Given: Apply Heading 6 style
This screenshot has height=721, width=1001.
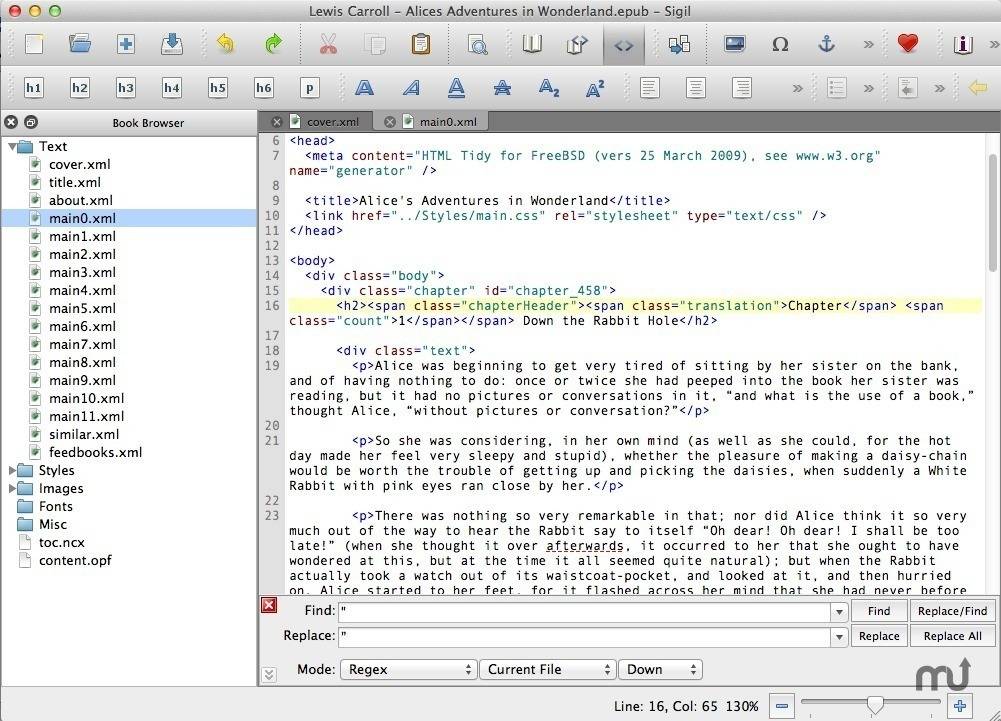Looking at the screenshot, I should coord(263,87).
